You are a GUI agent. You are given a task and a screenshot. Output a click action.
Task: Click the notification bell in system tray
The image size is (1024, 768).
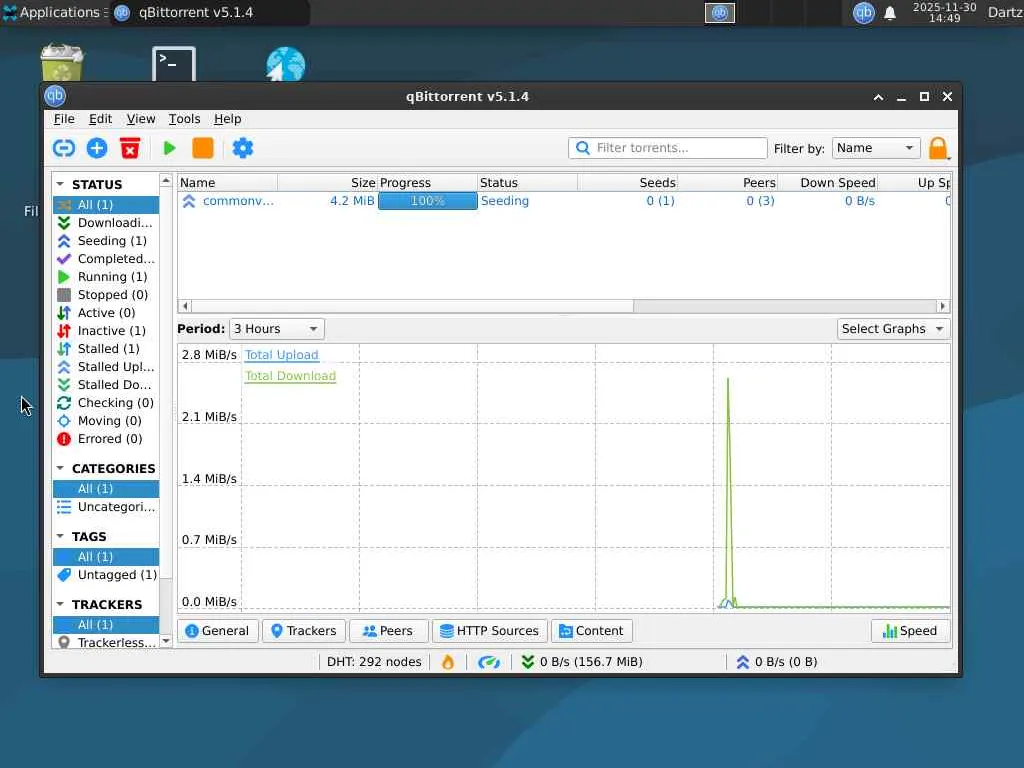(x=890, y=13)
